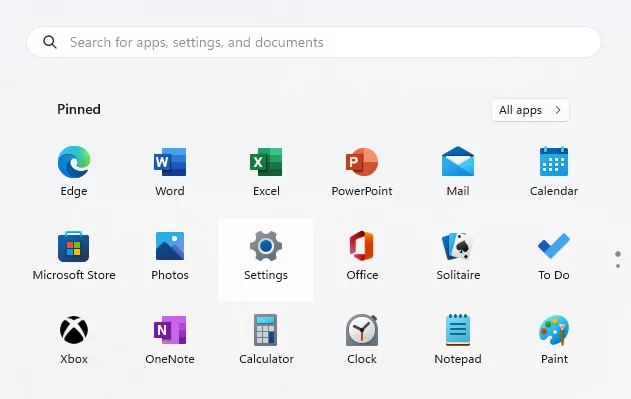The width and height of the screenshot is (631, 399).
Task: Open the Calculator app
Action: pyautogui.click(x=266, y=330)
